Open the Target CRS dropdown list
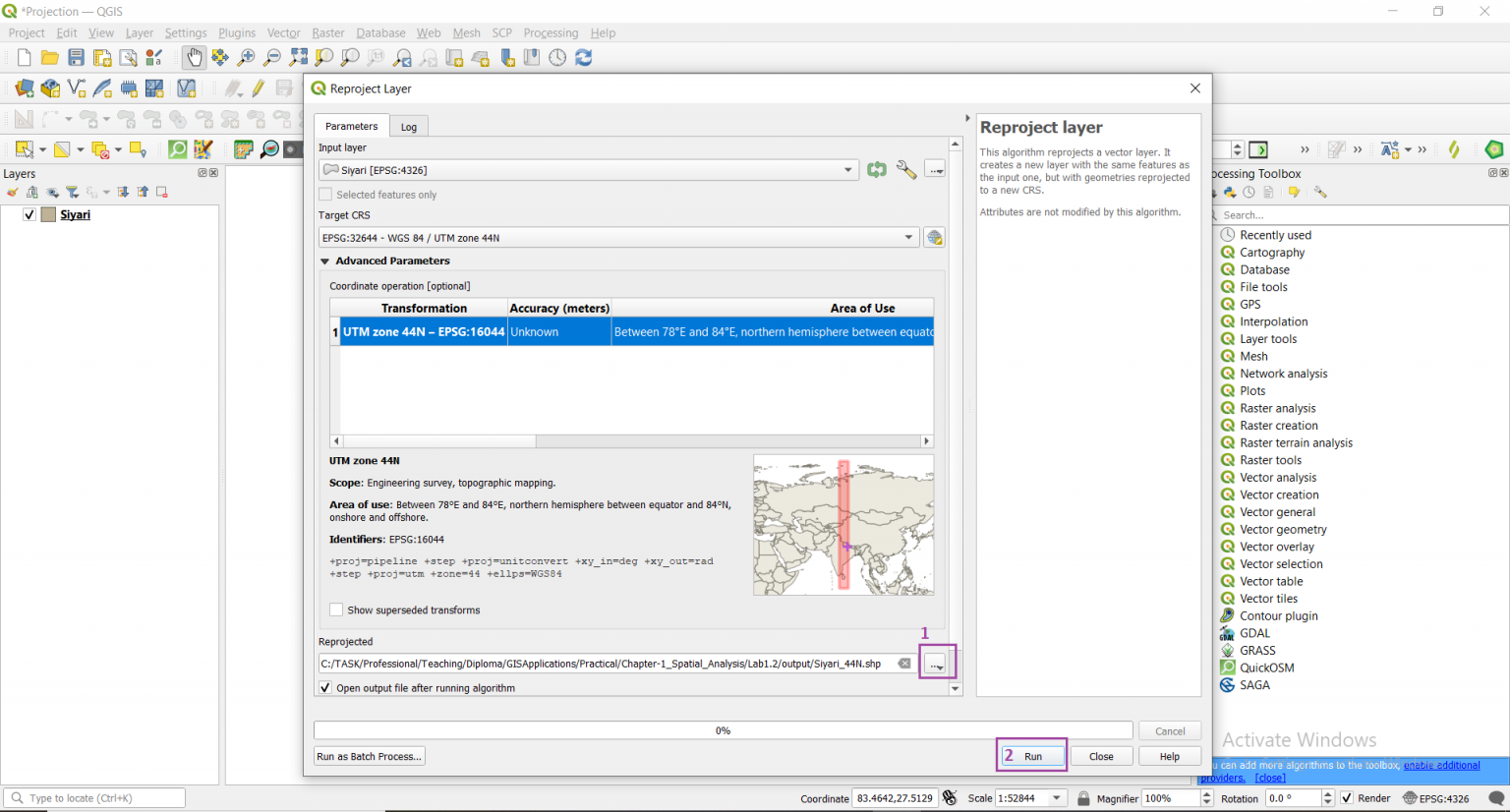The height and width of the screenshot is (812, 1510). click(x=908, y=237)
